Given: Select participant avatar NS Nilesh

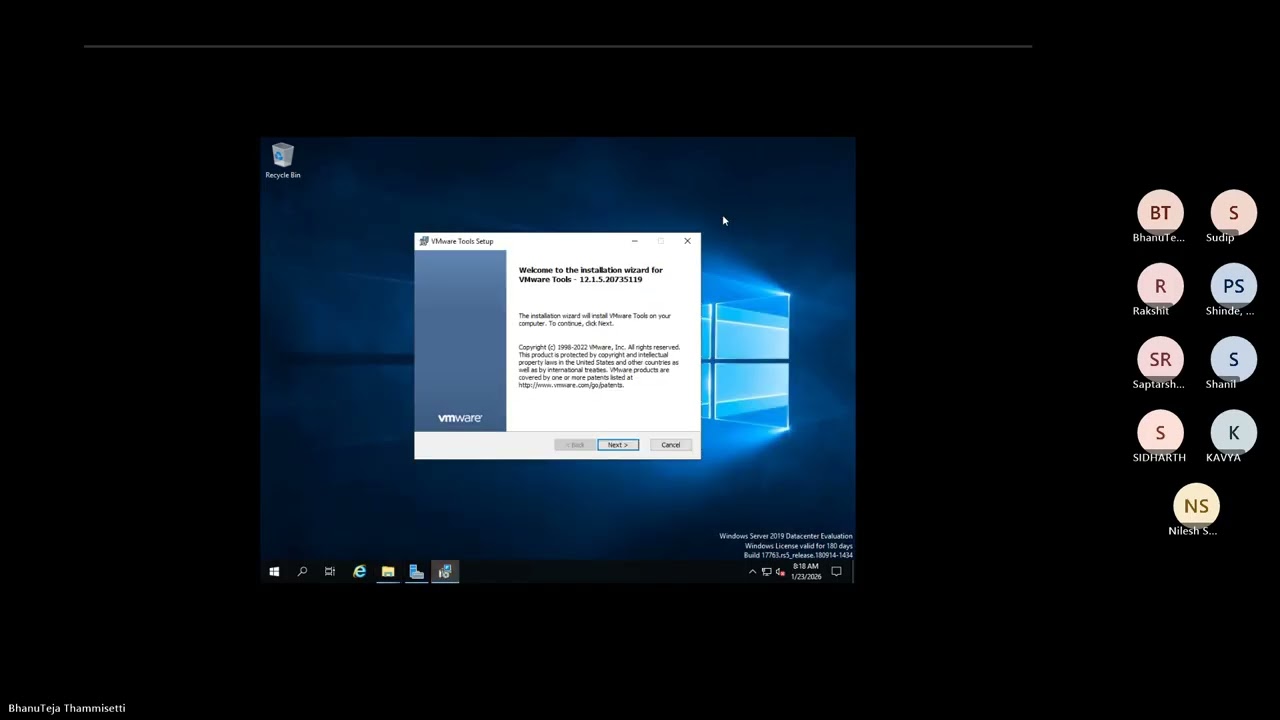Looking at the screenshot, I should (x=1196, y=506).
